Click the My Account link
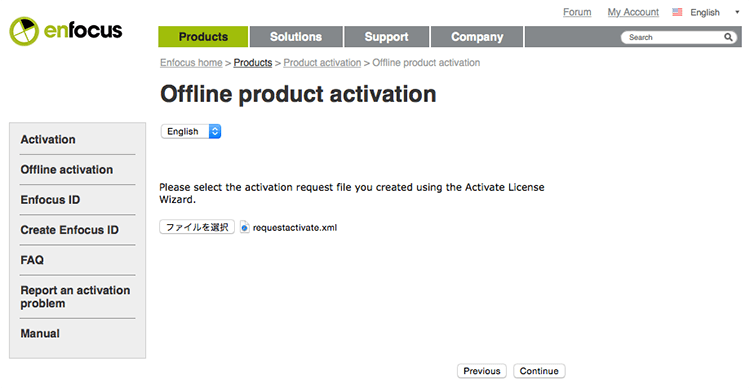This screenshot has height=388, width=750. 633,12
